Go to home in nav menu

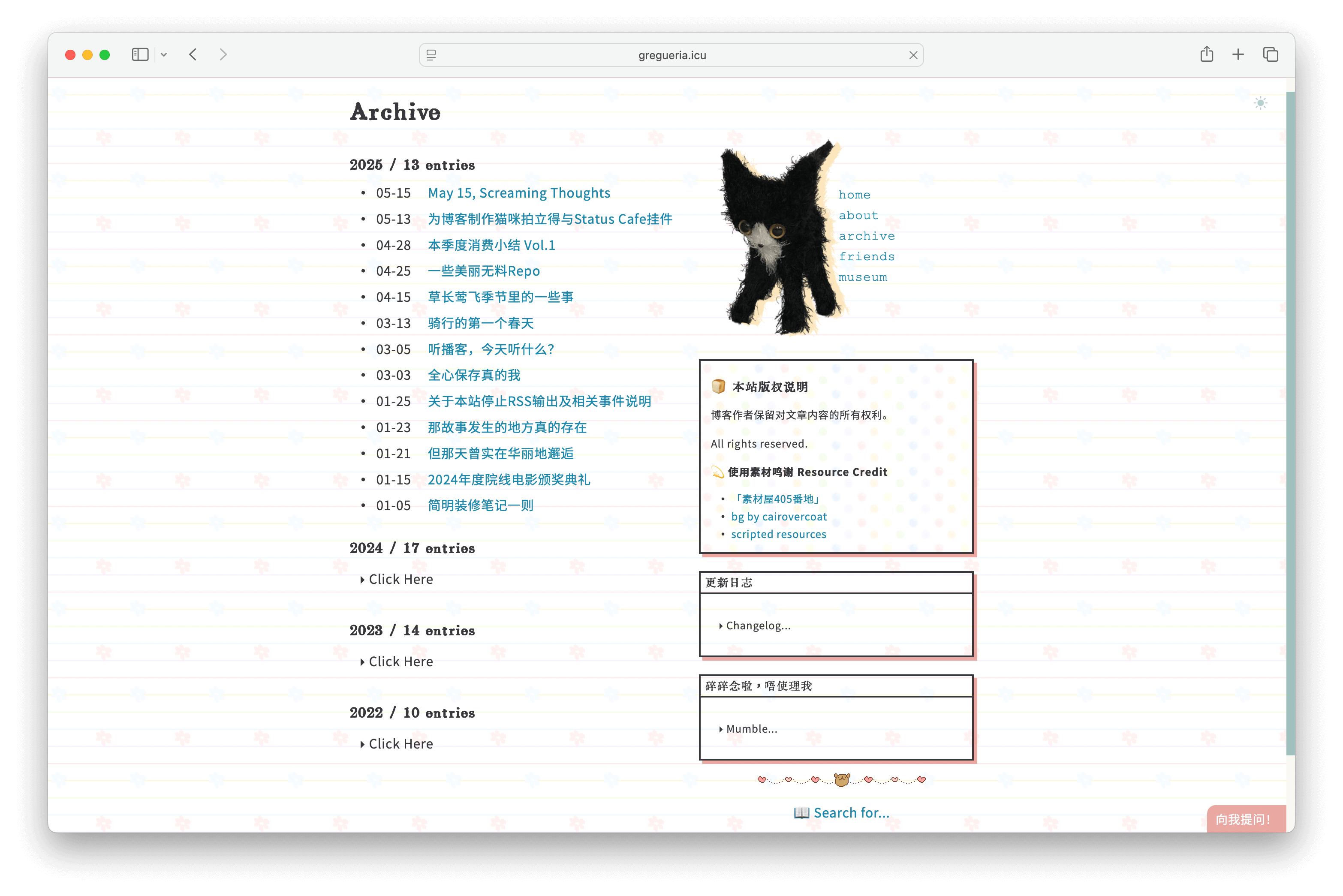pos(854,195)
